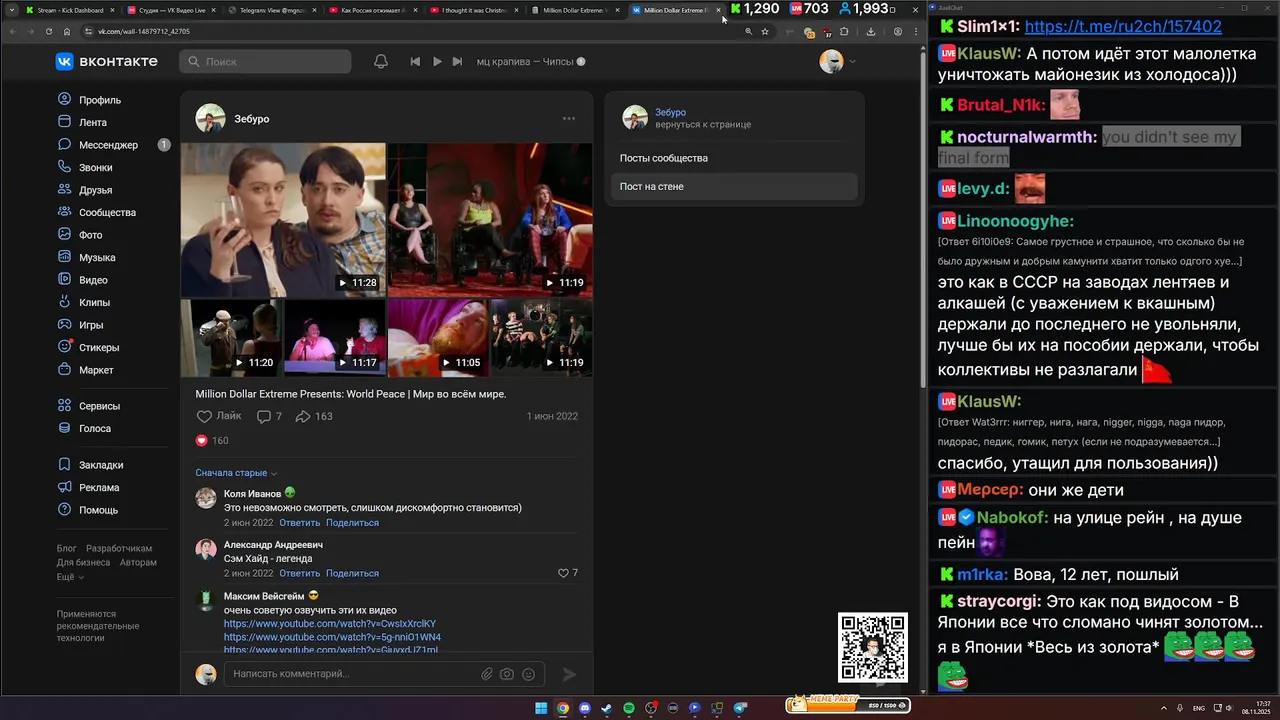Expand the Сначала старые sort dropdown
This screenshot has height=720, width=1280.
pyautogui.click(x=236, y=473)
